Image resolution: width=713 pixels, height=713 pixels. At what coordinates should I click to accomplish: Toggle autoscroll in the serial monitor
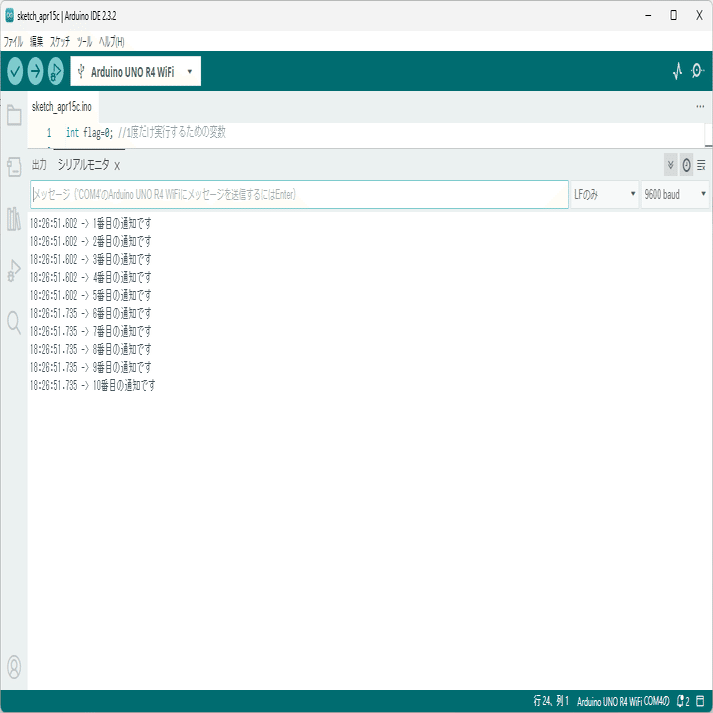tap(670, 165)
